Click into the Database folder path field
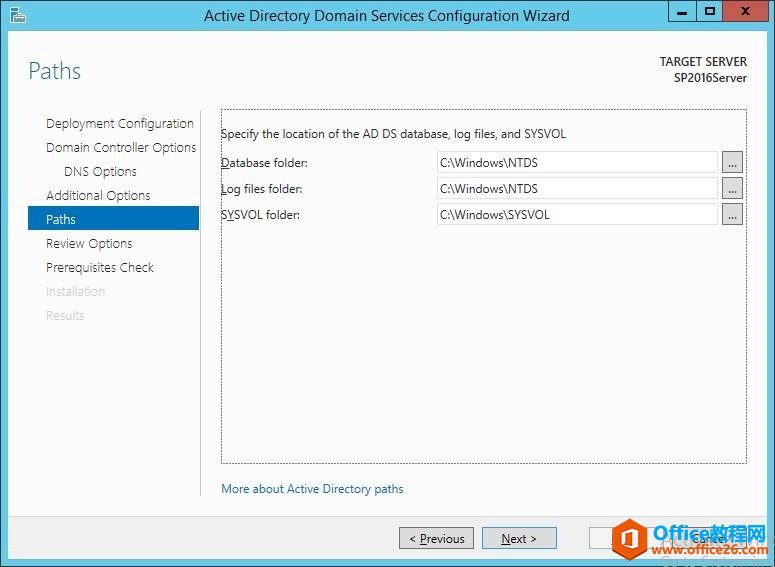 577,162
